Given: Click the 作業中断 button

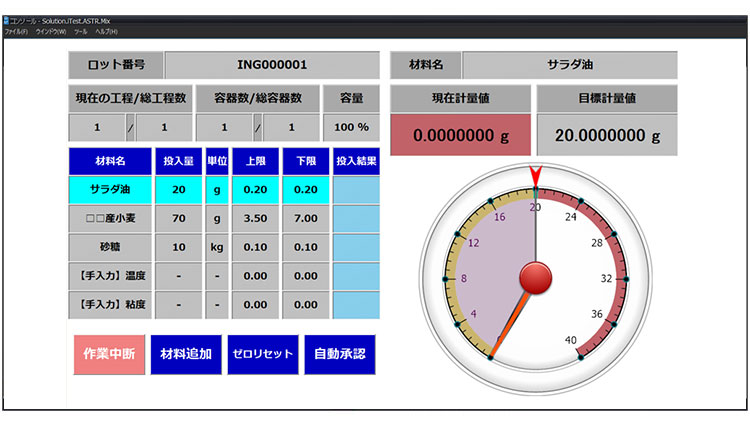Looking at the screenshot, I should [109, 354].
